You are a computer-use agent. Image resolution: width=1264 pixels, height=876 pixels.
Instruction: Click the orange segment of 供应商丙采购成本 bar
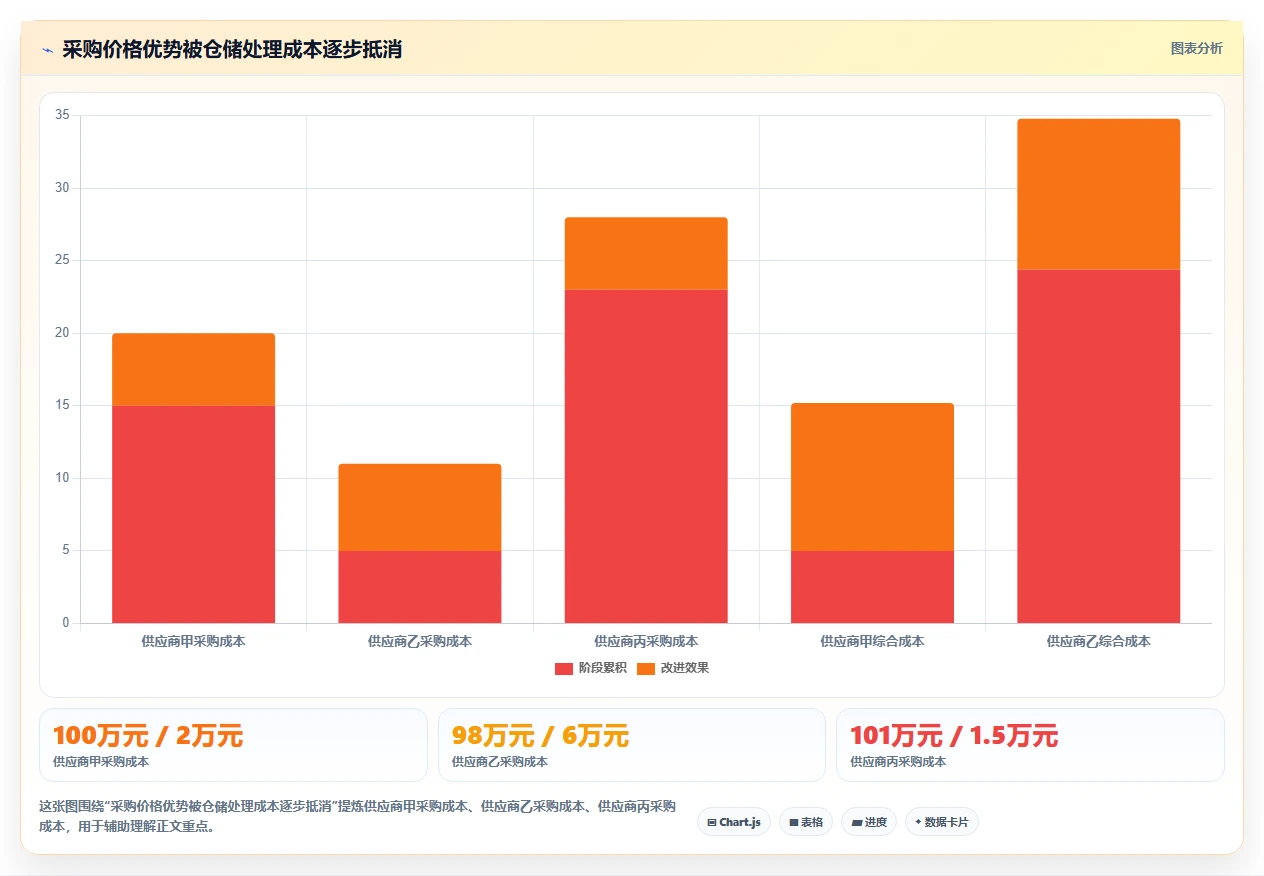point(646,254)
